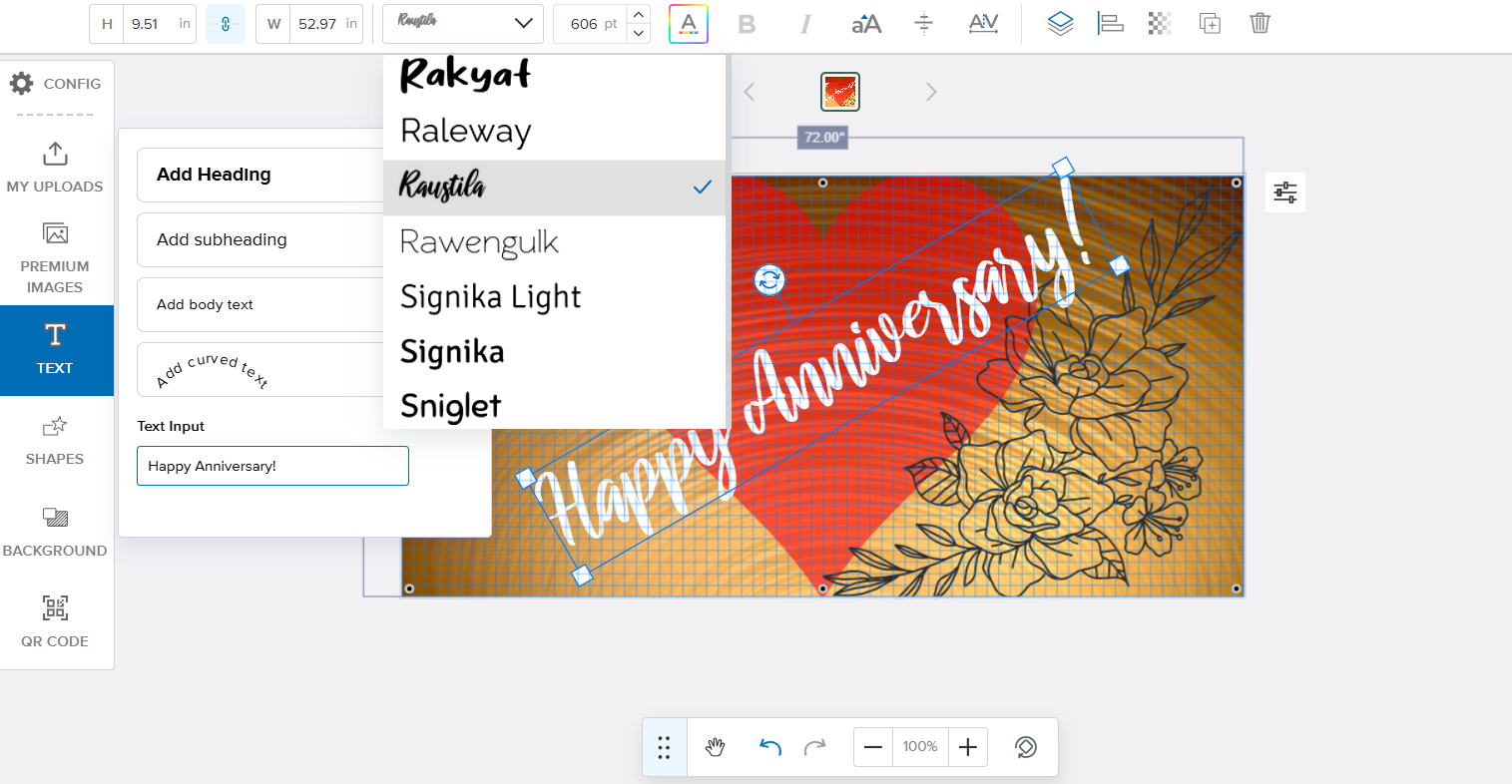The height and width of the screenshot is (784, 1512).
Task: Open letter spacing AV control
Action: pyautogui.click(x=984, y=24)
